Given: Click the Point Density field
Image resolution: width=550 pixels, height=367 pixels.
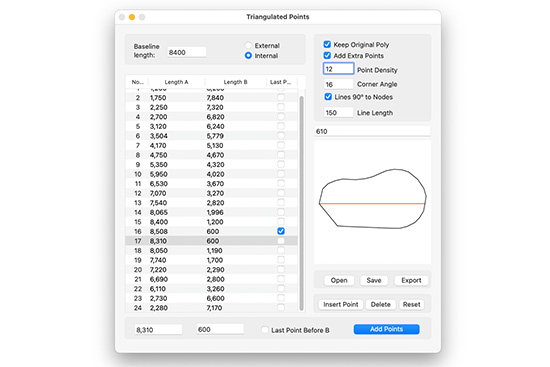Looking at the screenshot, I should click(x=338, y=69).
